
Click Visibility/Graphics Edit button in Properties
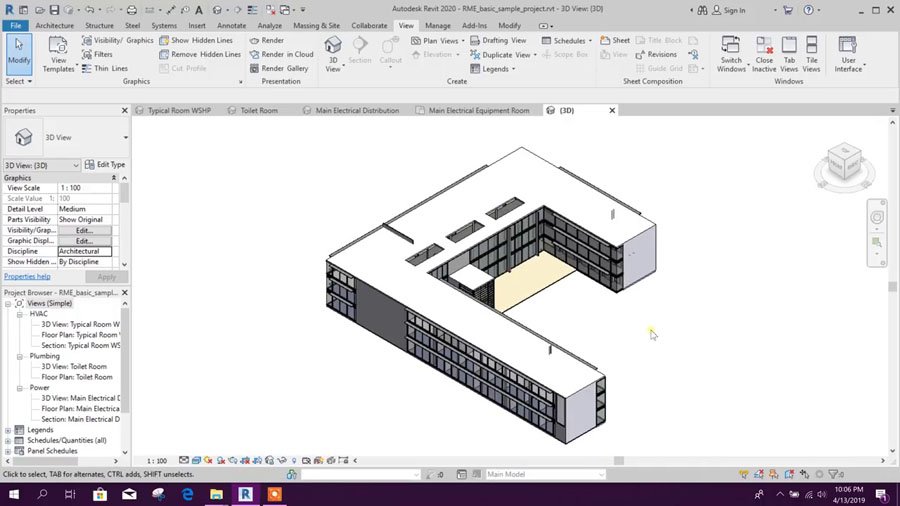coord(84,230)
